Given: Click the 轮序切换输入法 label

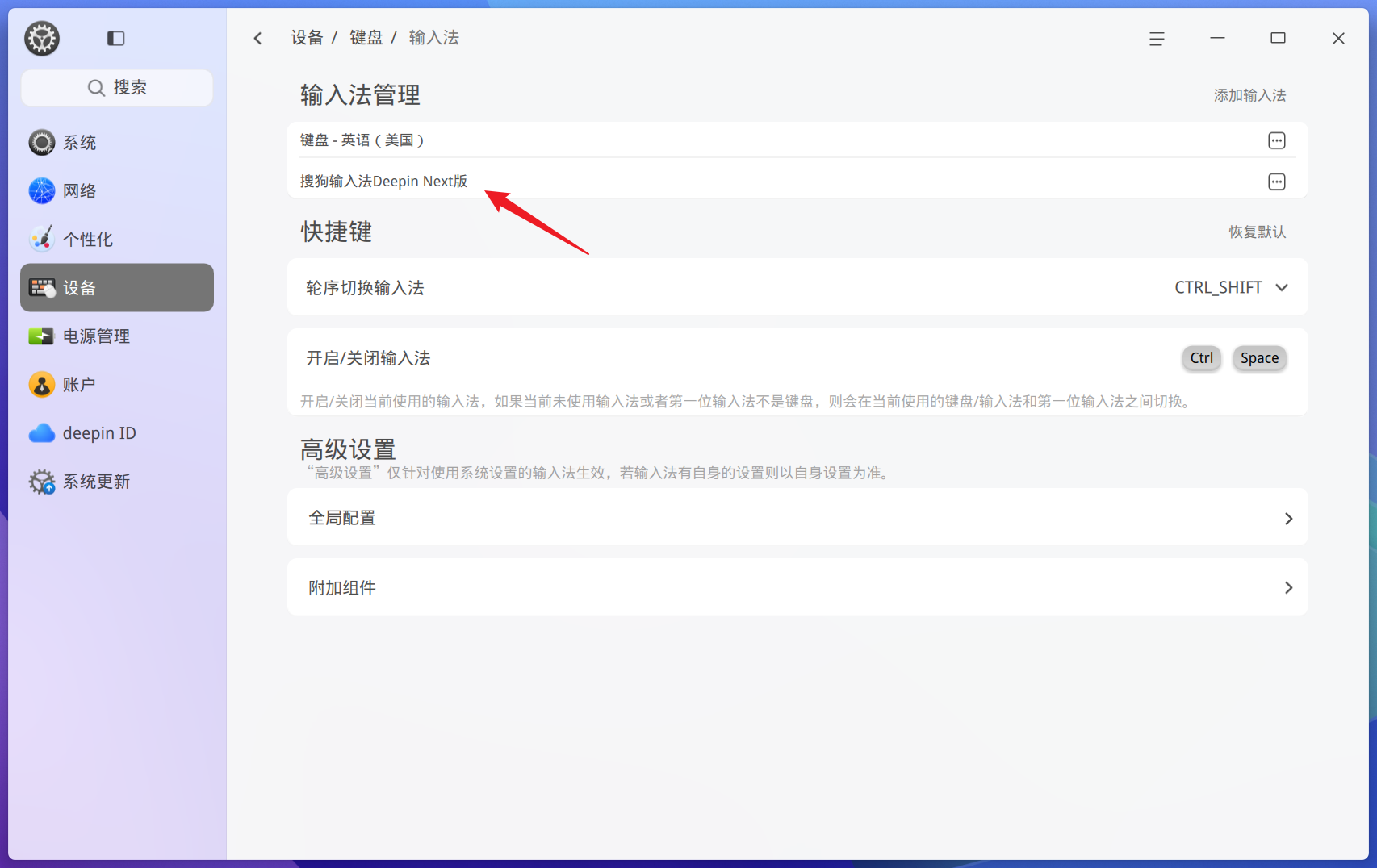Looking at the screenshot, I should click(x=365, y=288).
